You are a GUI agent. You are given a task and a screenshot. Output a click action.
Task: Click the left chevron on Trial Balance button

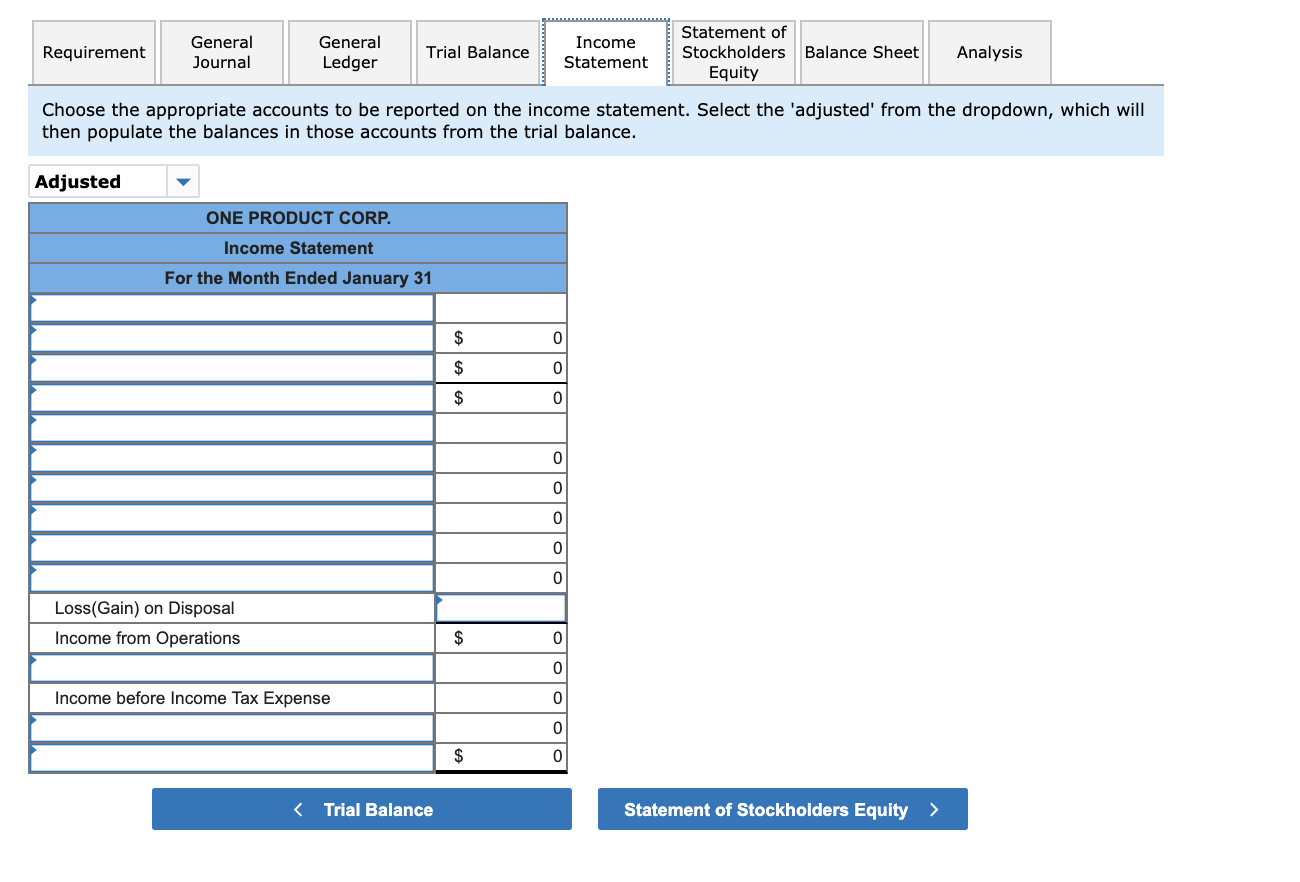click(298, 810)
